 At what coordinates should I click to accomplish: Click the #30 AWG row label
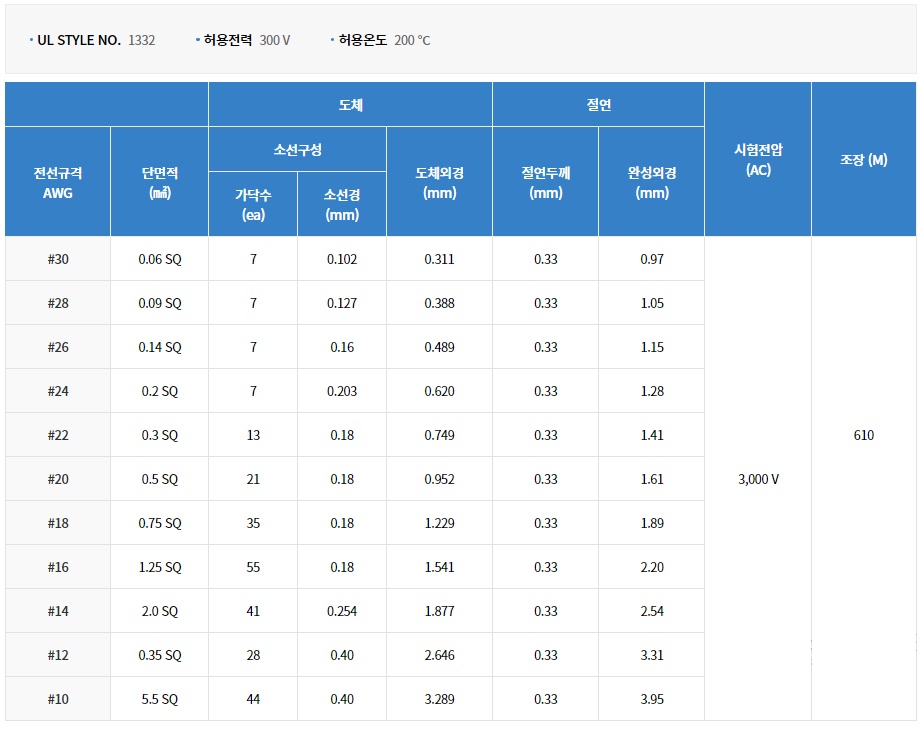click(58, 259)
